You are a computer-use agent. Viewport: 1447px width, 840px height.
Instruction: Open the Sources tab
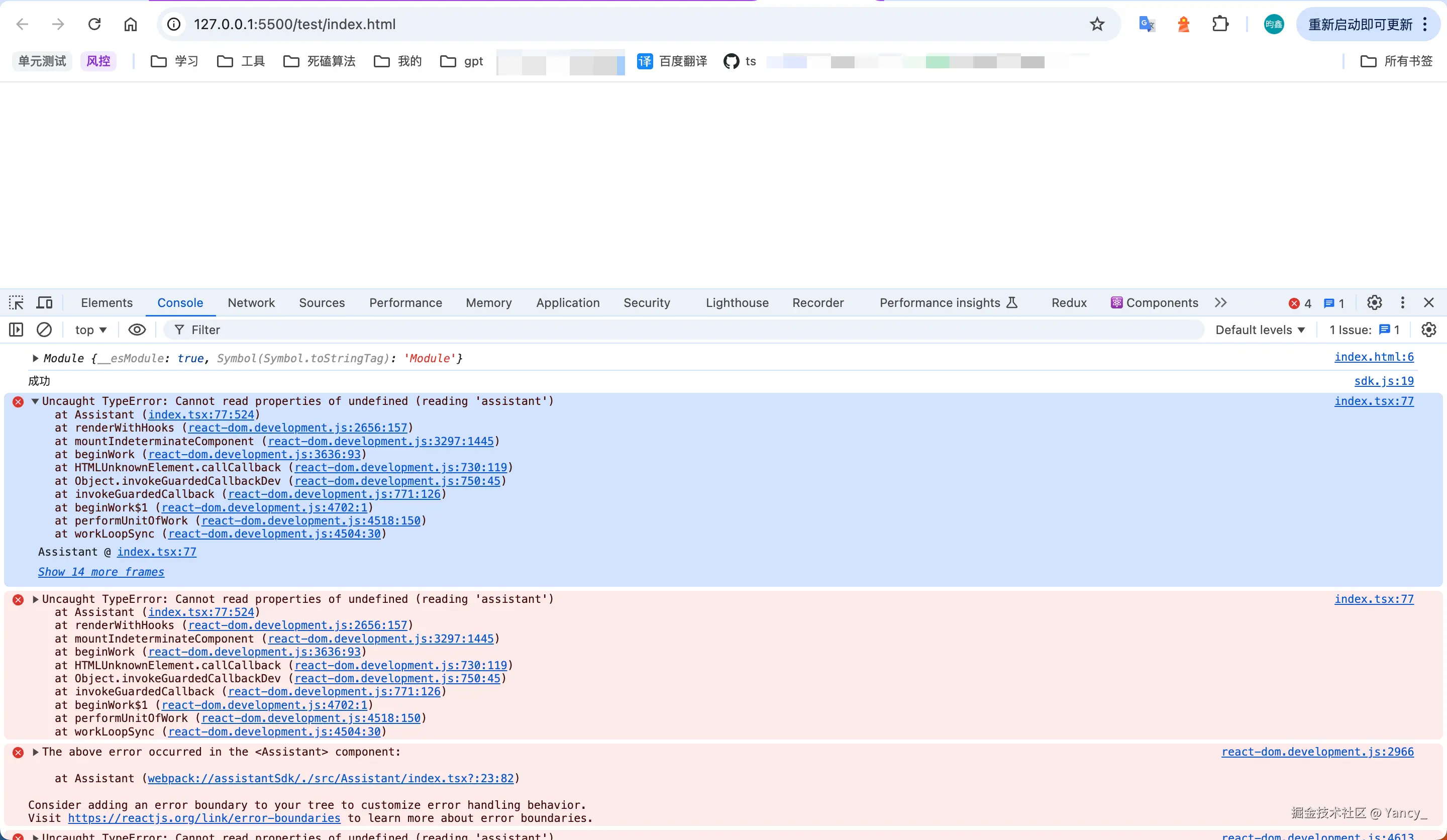[x=322, y=302]
